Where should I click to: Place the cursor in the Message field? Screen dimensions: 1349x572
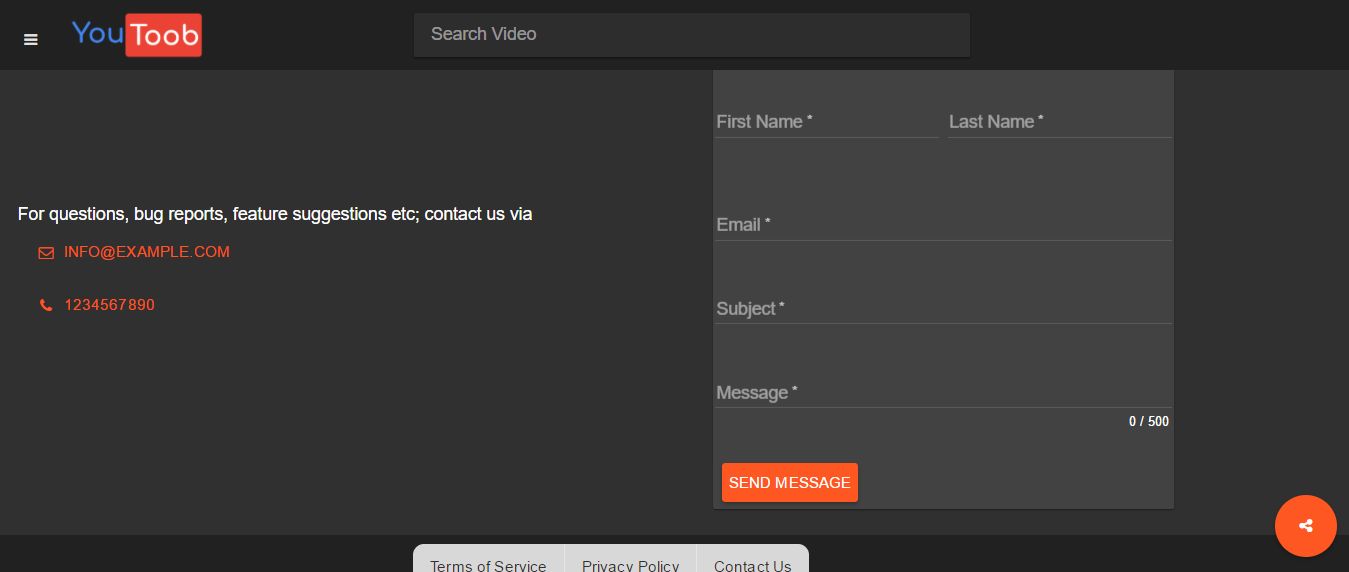(x=943, y=393)
